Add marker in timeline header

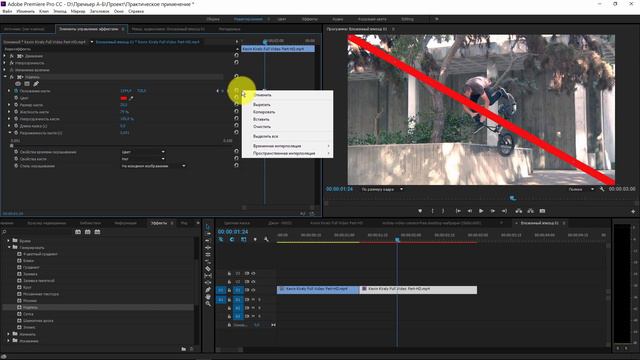coord(255,240)
